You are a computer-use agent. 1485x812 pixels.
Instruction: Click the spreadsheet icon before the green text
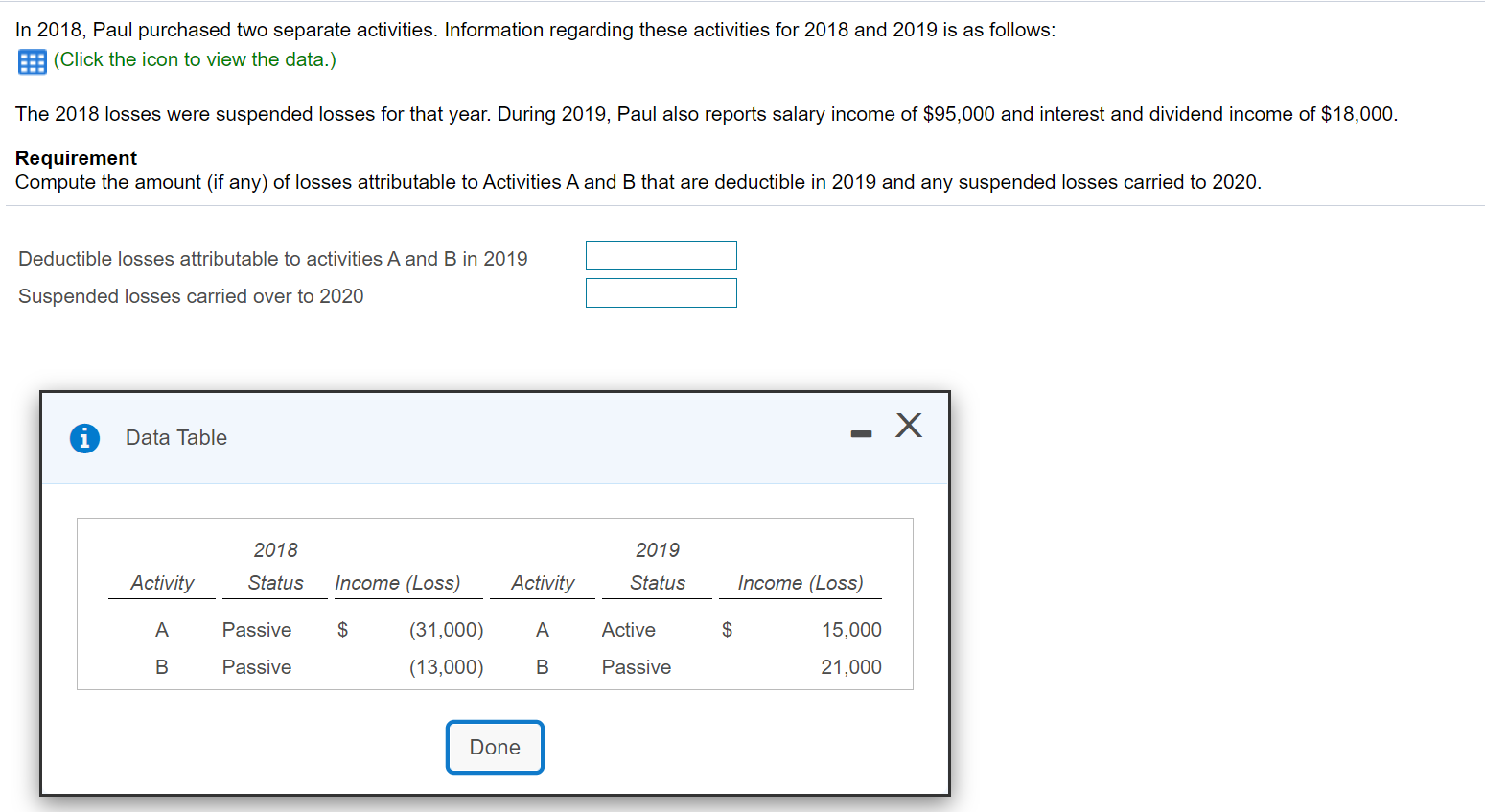[x=32, y=60]
